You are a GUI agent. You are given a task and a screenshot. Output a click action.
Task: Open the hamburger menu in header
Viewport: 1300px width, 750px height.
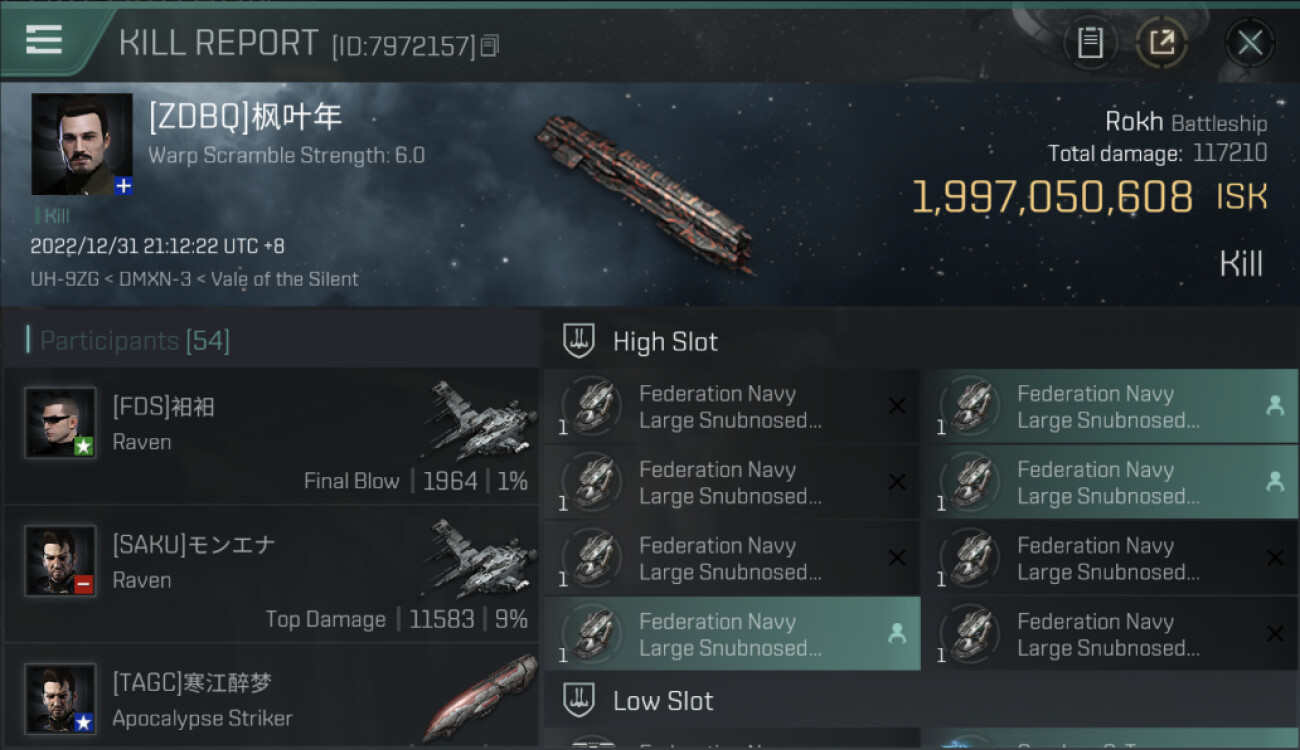click(x=44, y=40)
